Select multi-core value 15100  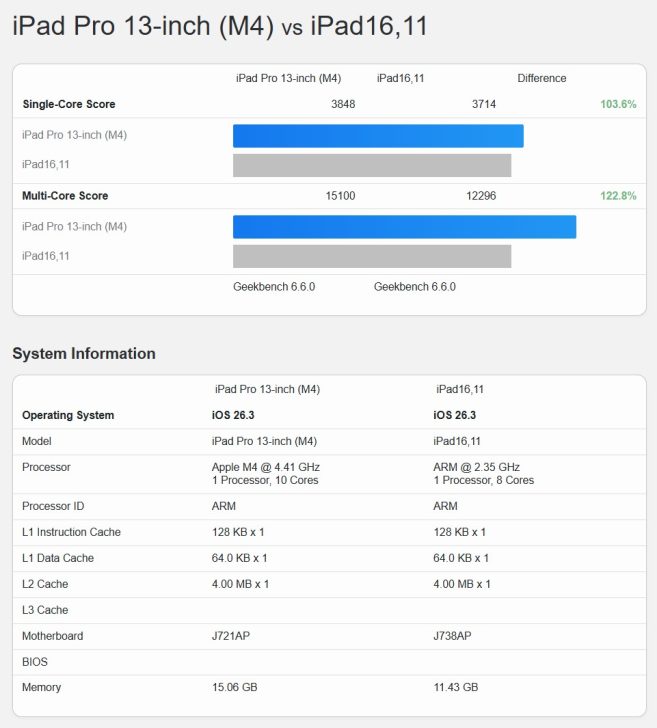[x=340, y=195]
